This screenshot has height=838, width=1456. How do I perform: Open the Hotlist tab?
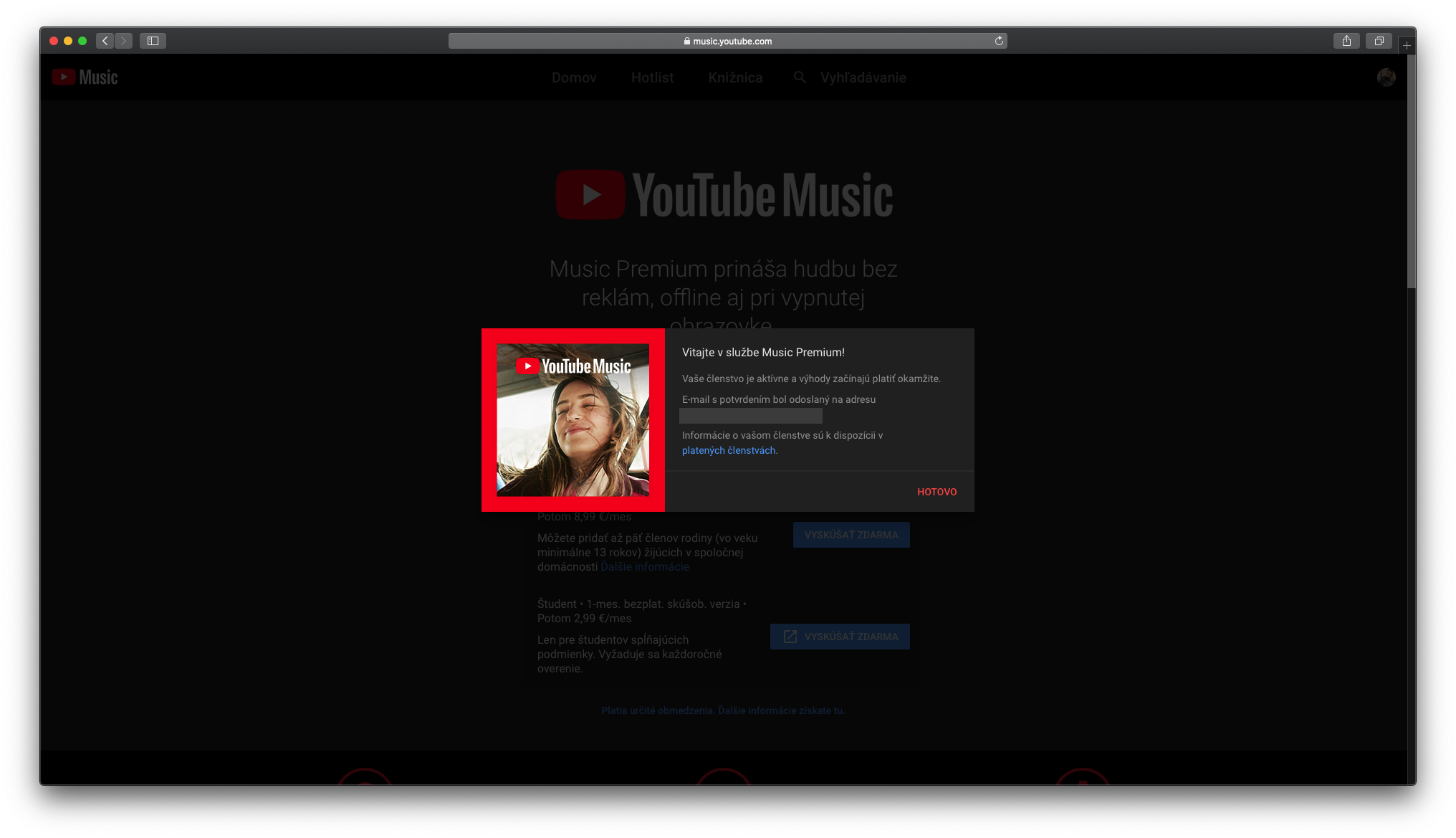coord(652,77)
